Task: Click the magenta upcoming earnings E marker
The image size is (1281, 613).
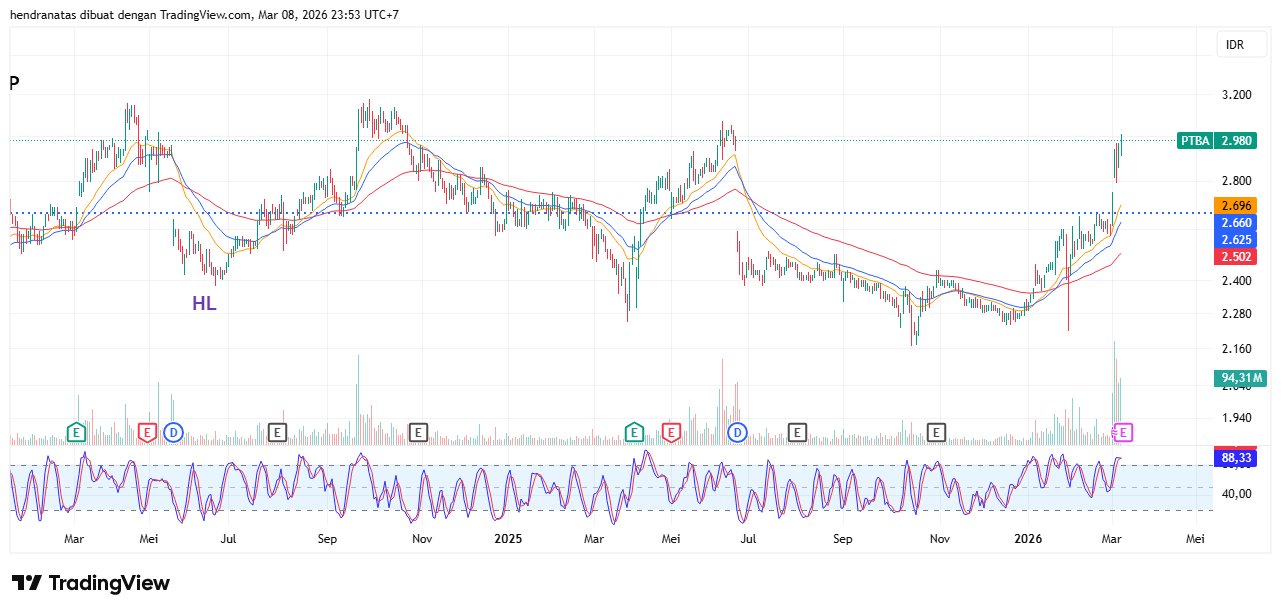Action: (x=1124, y=432)
